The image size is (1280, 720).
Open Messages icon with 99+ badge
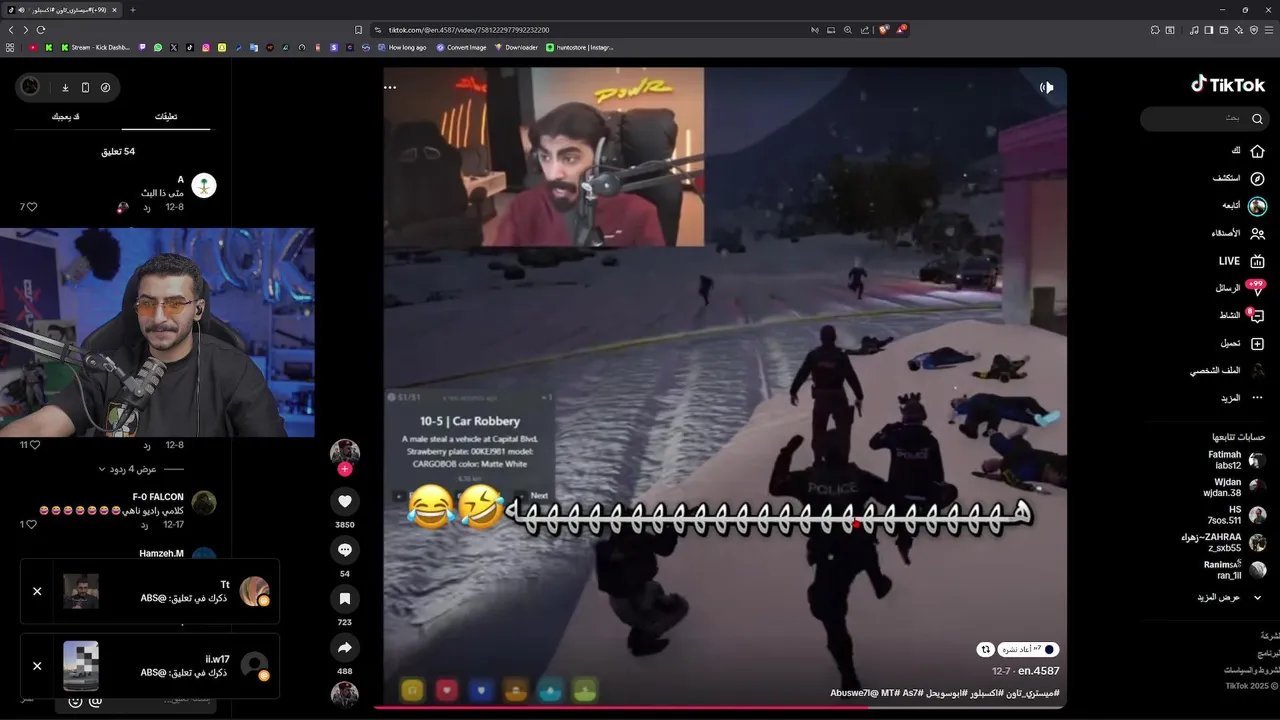tap(1257, 288)
